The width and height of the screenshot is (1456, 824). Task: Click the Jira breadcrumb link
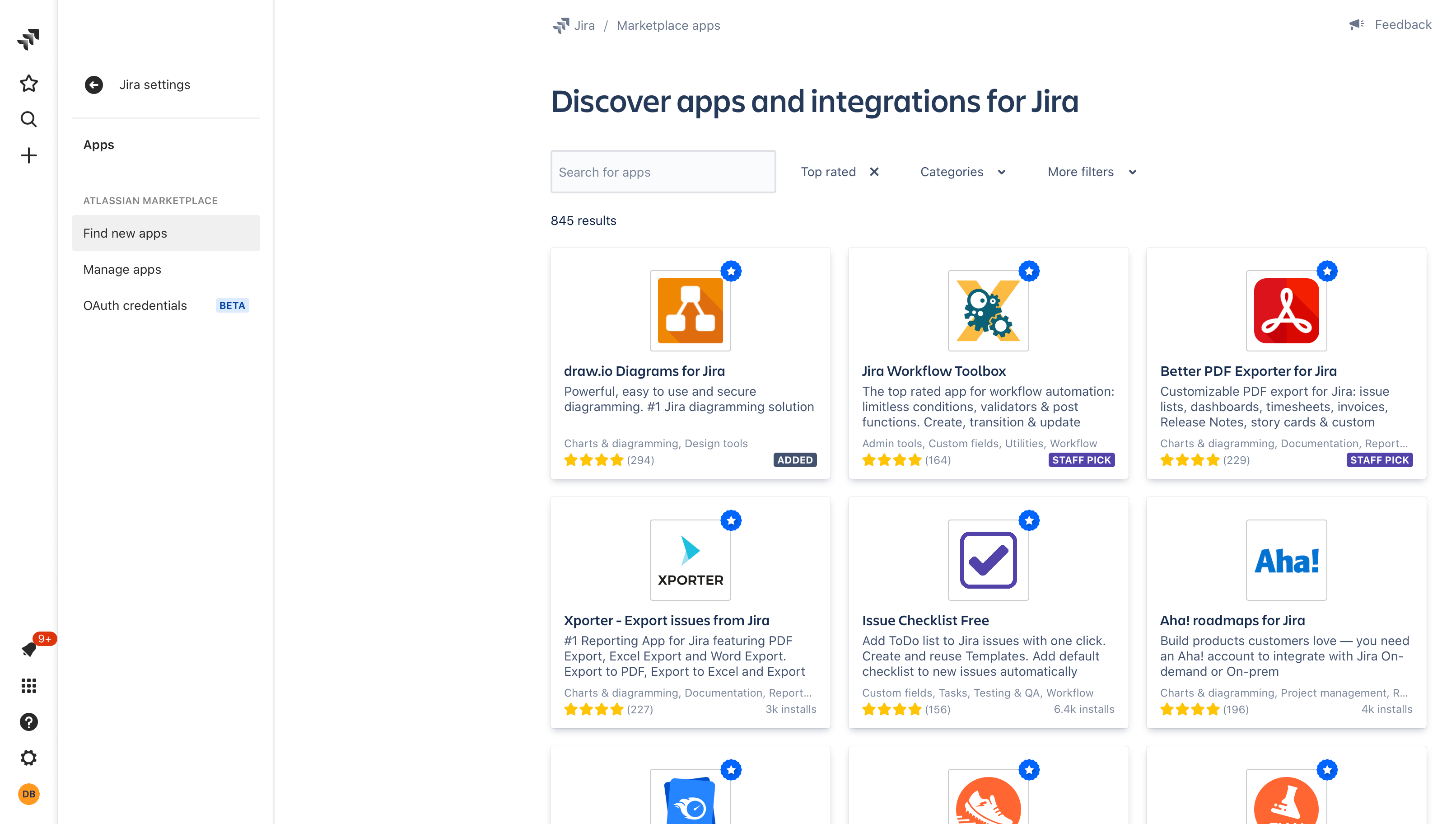(x=584, y=25)
